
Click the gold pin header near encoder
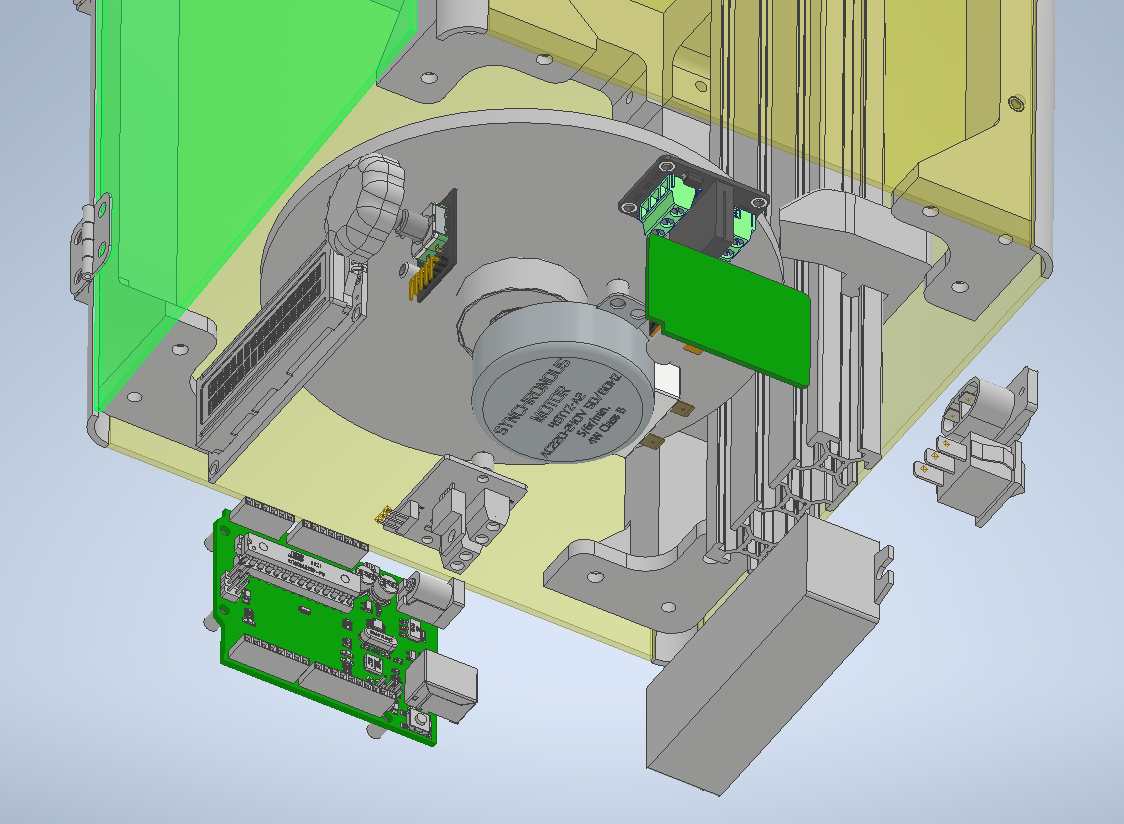click(423, 280)
